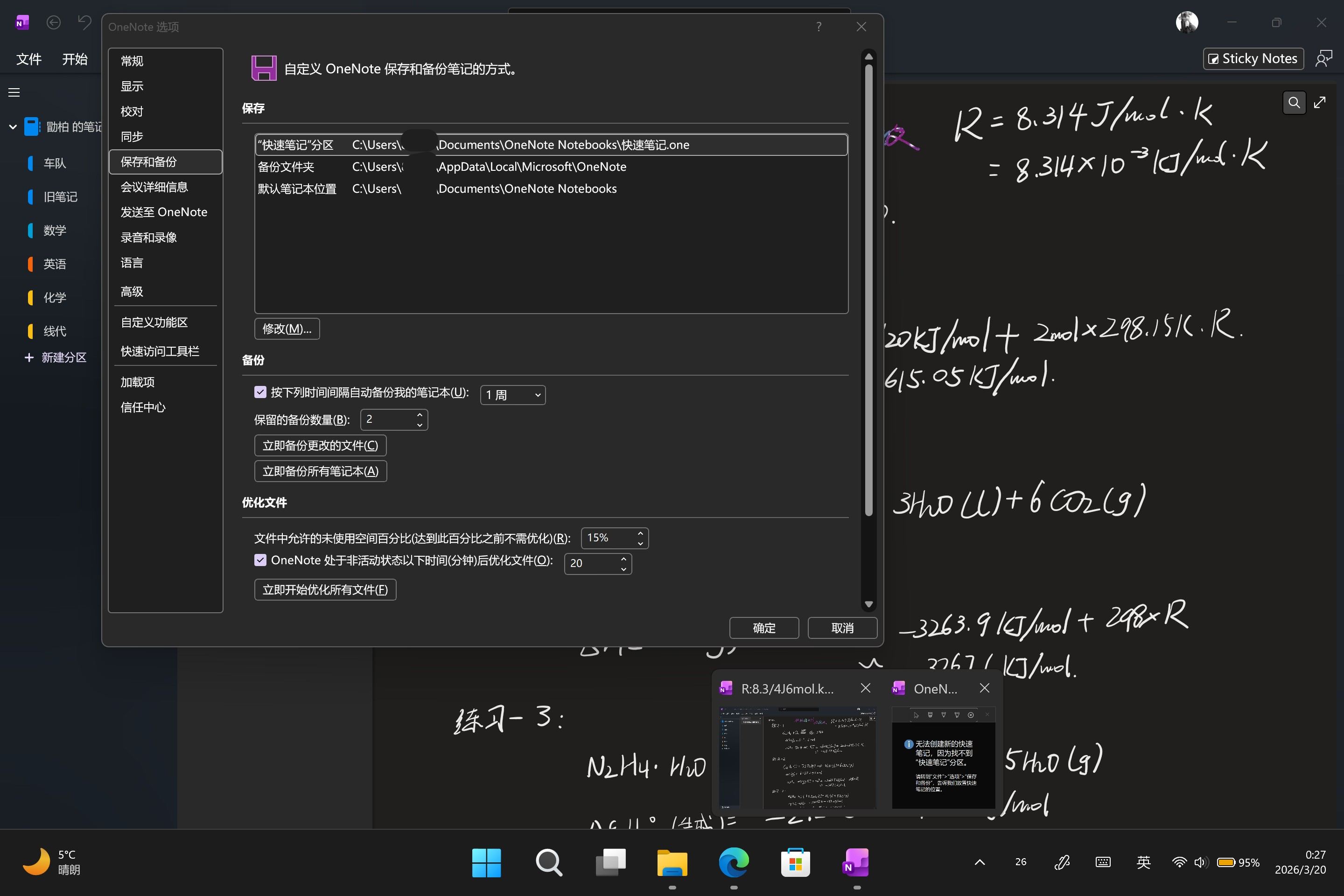Open taskbar Search icon

(549, 862)
